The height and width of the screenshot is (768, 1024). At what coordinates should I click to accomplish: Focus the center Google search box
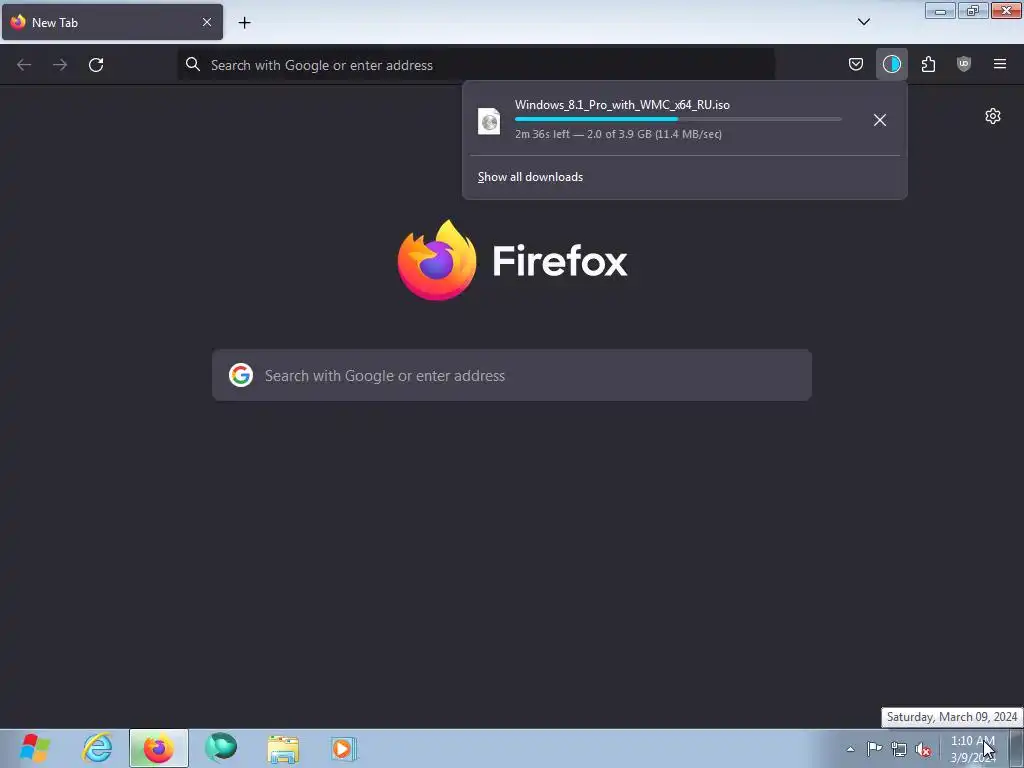tap(512, 376)
